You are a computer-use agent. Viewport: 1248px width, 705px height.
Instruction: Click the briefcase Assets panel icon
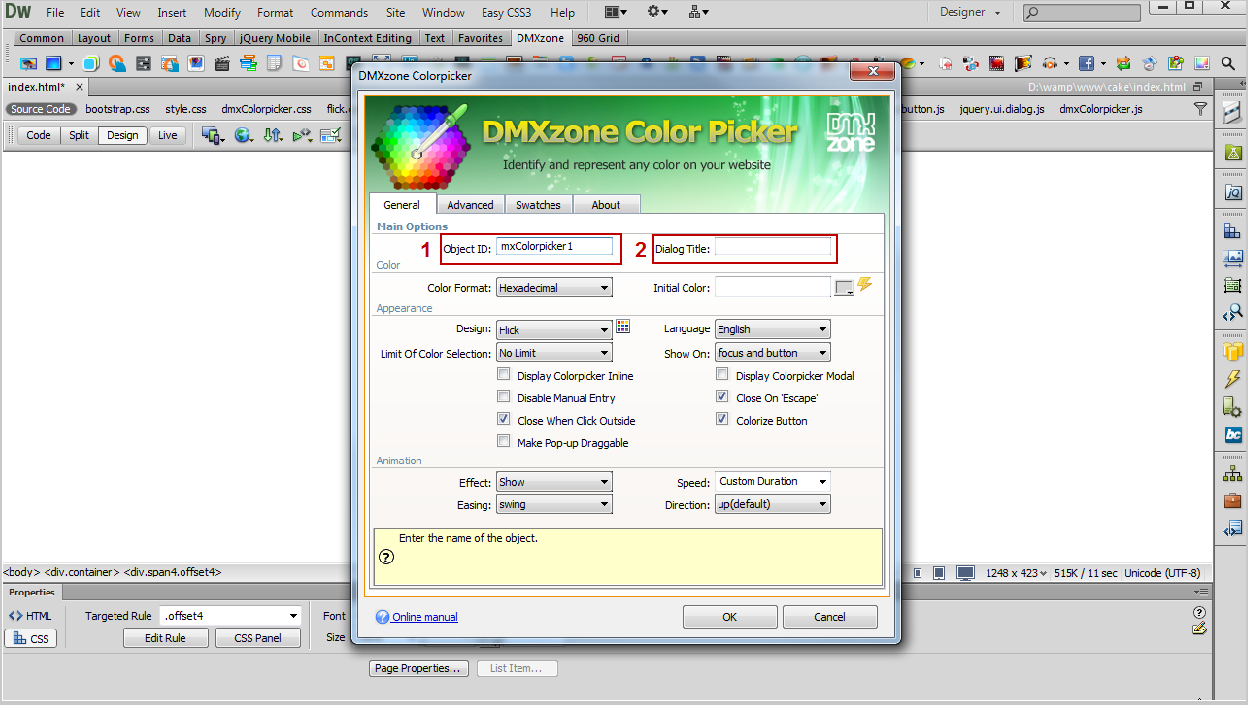click(x=1233, y=500)
